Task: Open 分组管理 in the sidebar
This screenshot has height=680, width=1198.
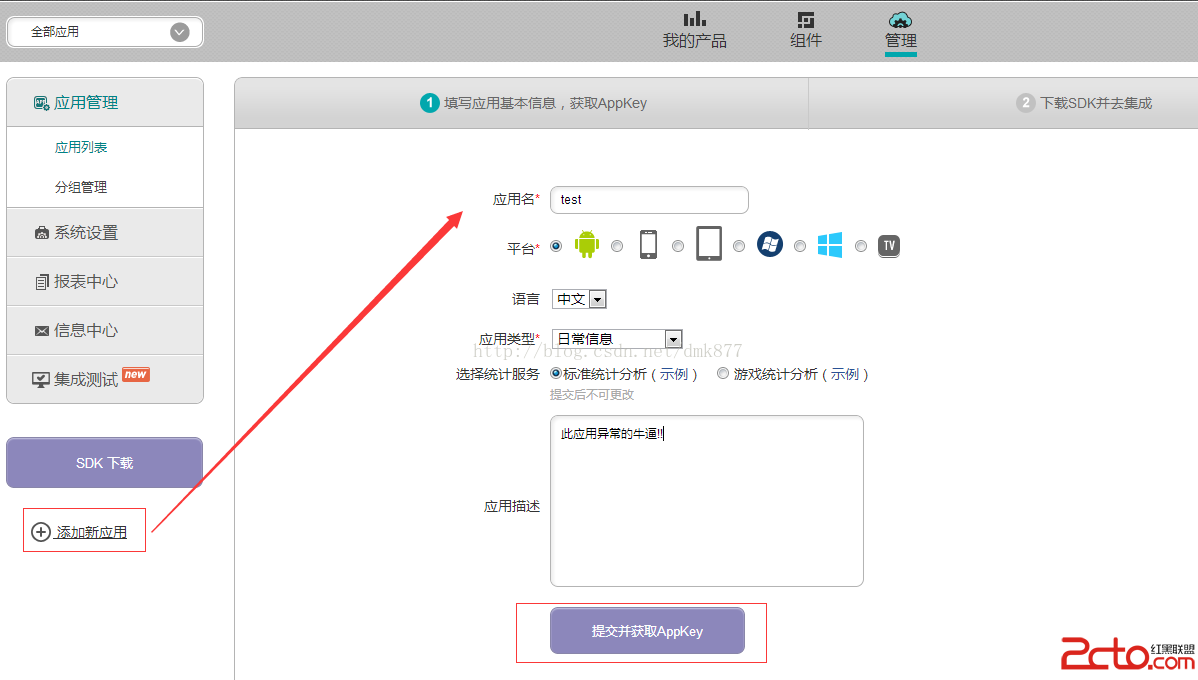Action: tap(81, 186)
